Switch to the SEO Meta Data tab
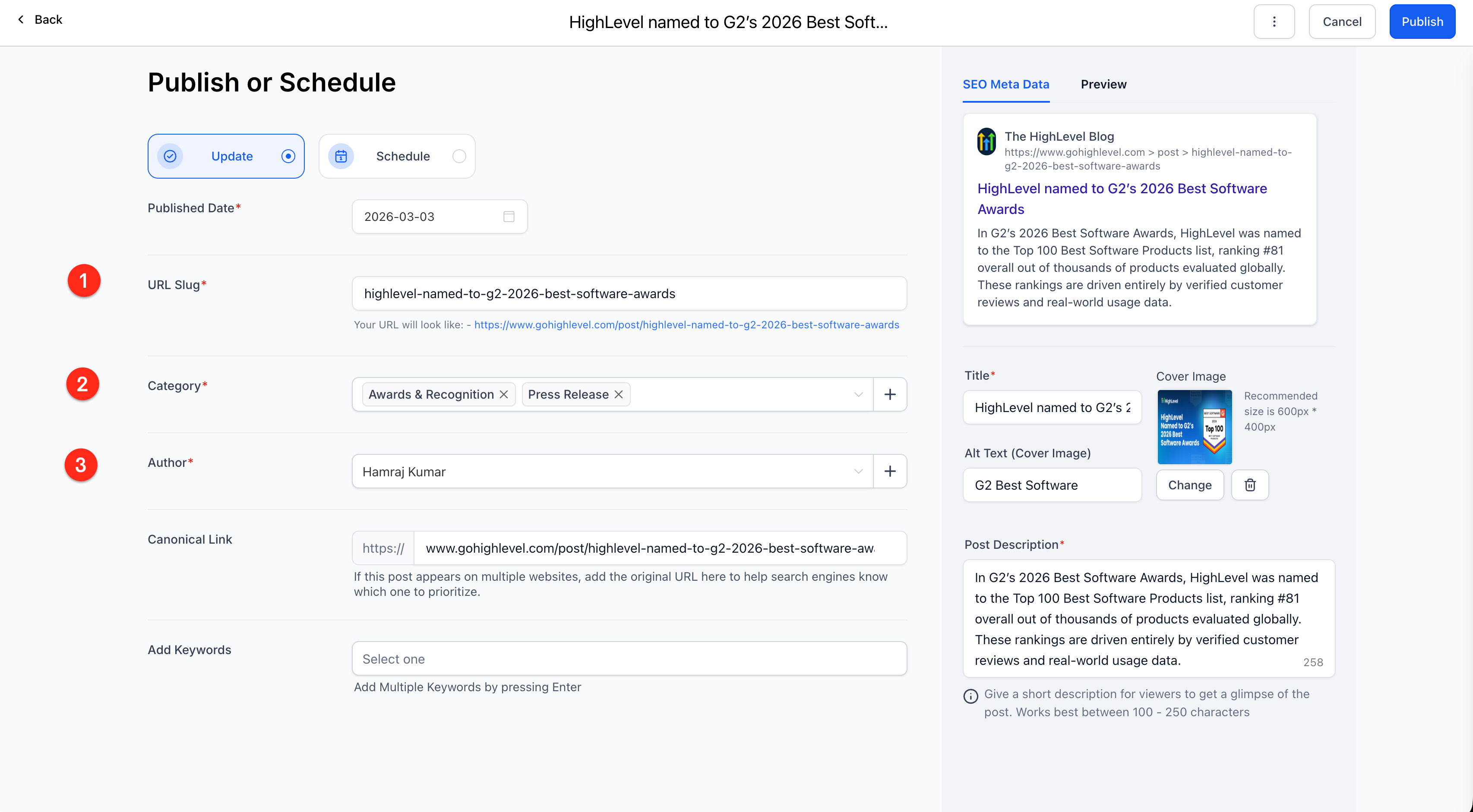This screenshot has height=812, width=1473. click(1005, 84)
